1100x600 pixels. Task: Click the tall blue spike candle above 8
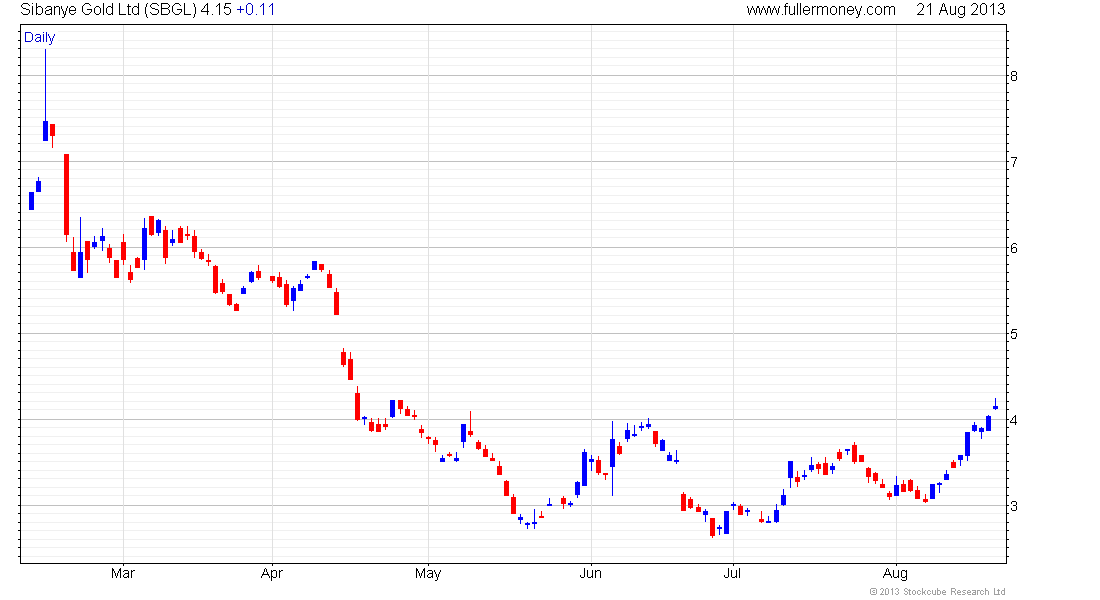(46, 95)
